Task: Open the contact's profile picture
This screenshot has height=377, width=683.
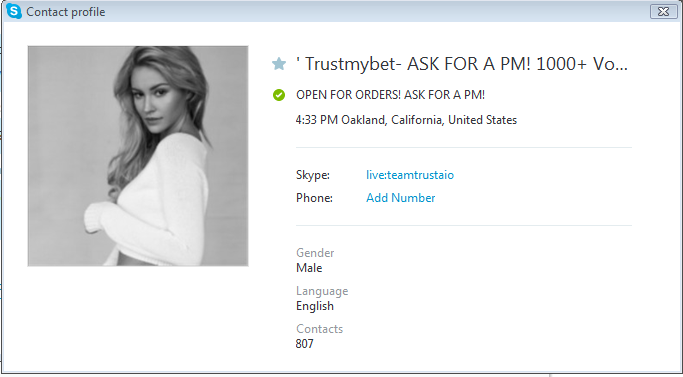Action: tap(138, 156)
